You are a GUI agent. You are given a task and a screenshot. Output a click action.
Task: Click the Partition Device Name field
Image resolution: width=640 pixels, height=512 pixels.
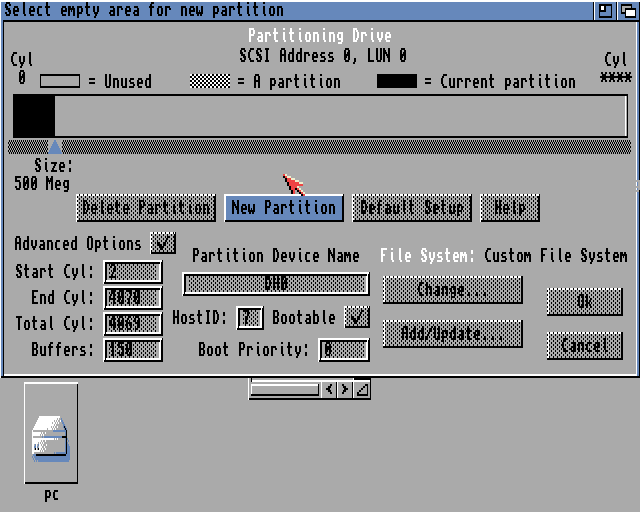[x=276, y=284]
